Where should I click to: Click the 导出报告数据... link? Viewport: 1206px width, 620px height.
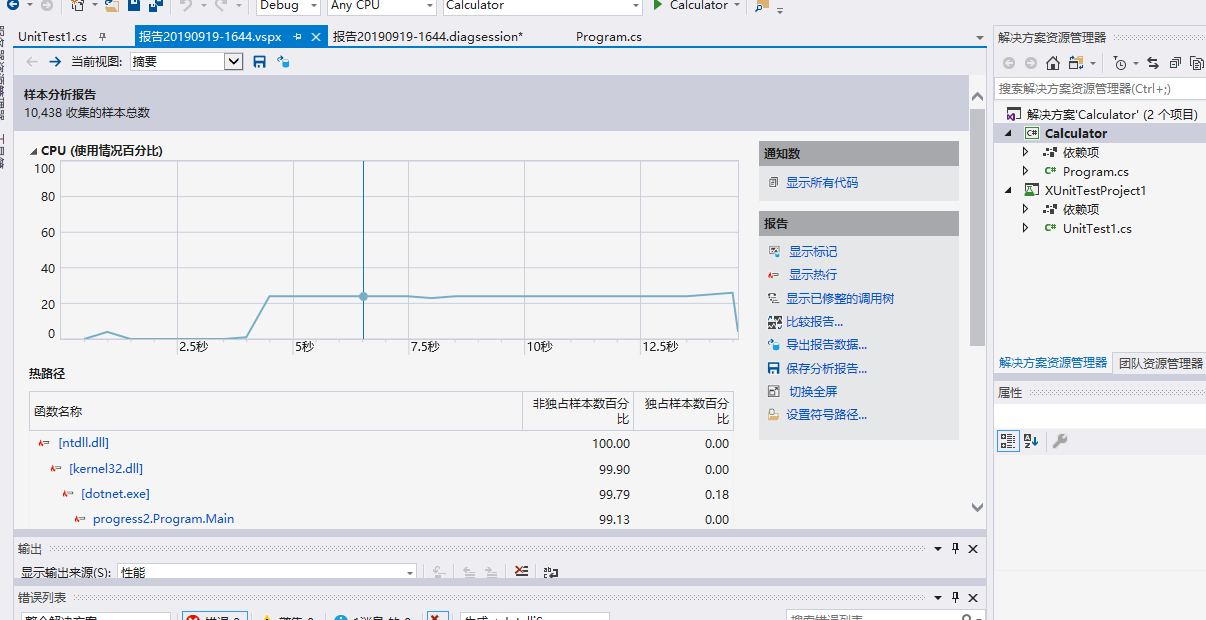click(827, 345)
